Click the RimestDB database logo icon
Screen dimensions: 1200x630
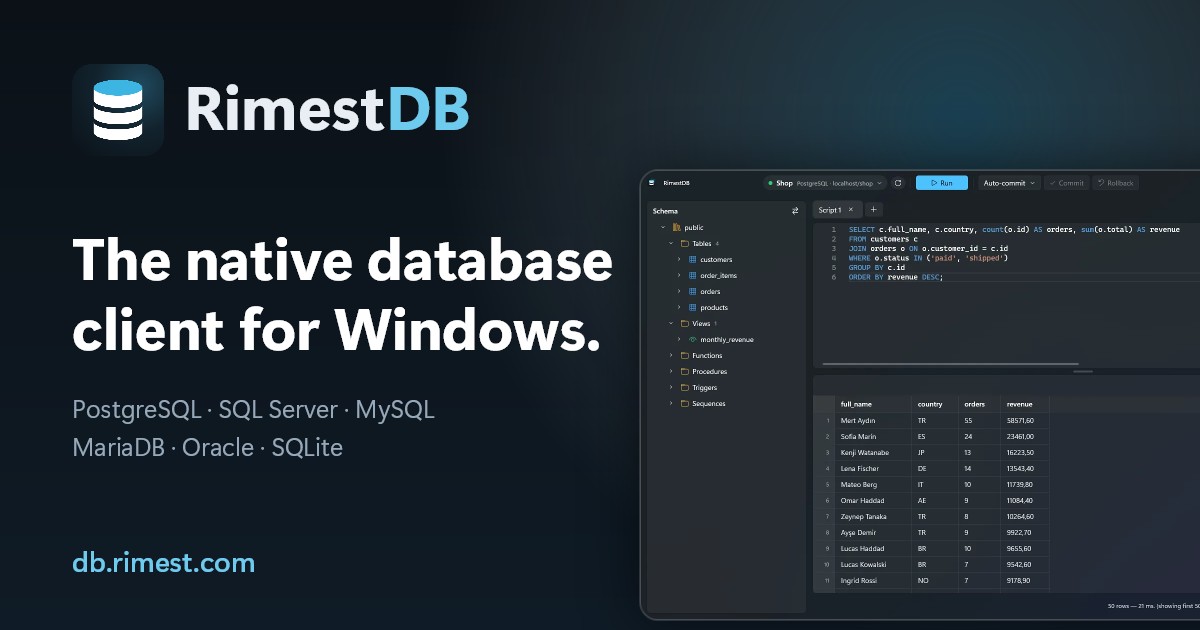click(x=118, y=110)
